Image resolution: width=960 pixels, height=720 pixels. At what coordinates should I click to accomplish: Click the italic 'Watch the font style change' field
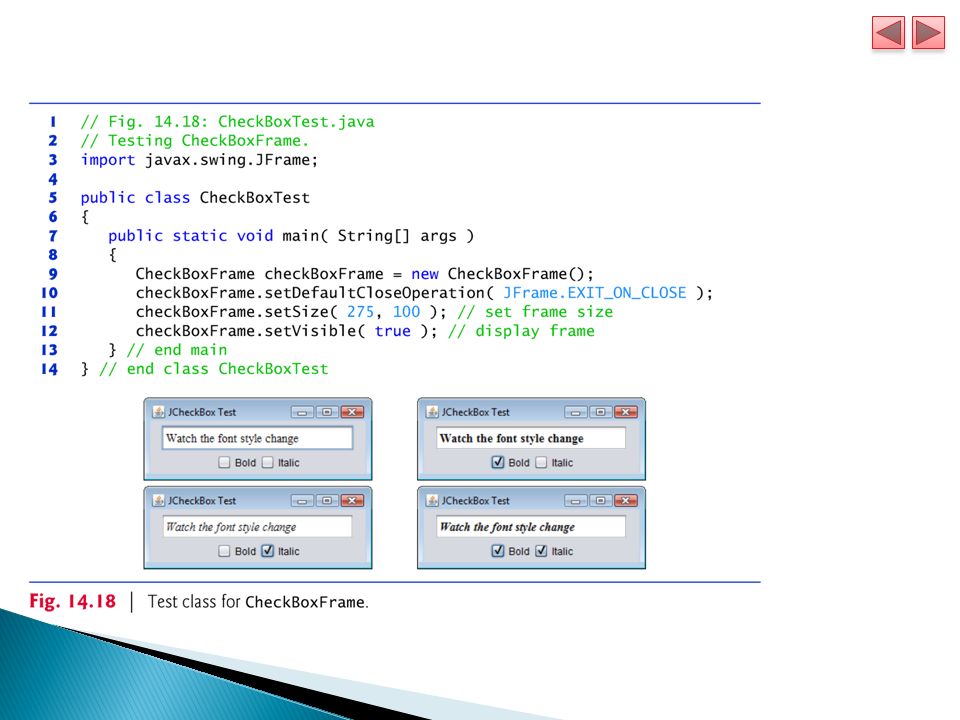258,527
